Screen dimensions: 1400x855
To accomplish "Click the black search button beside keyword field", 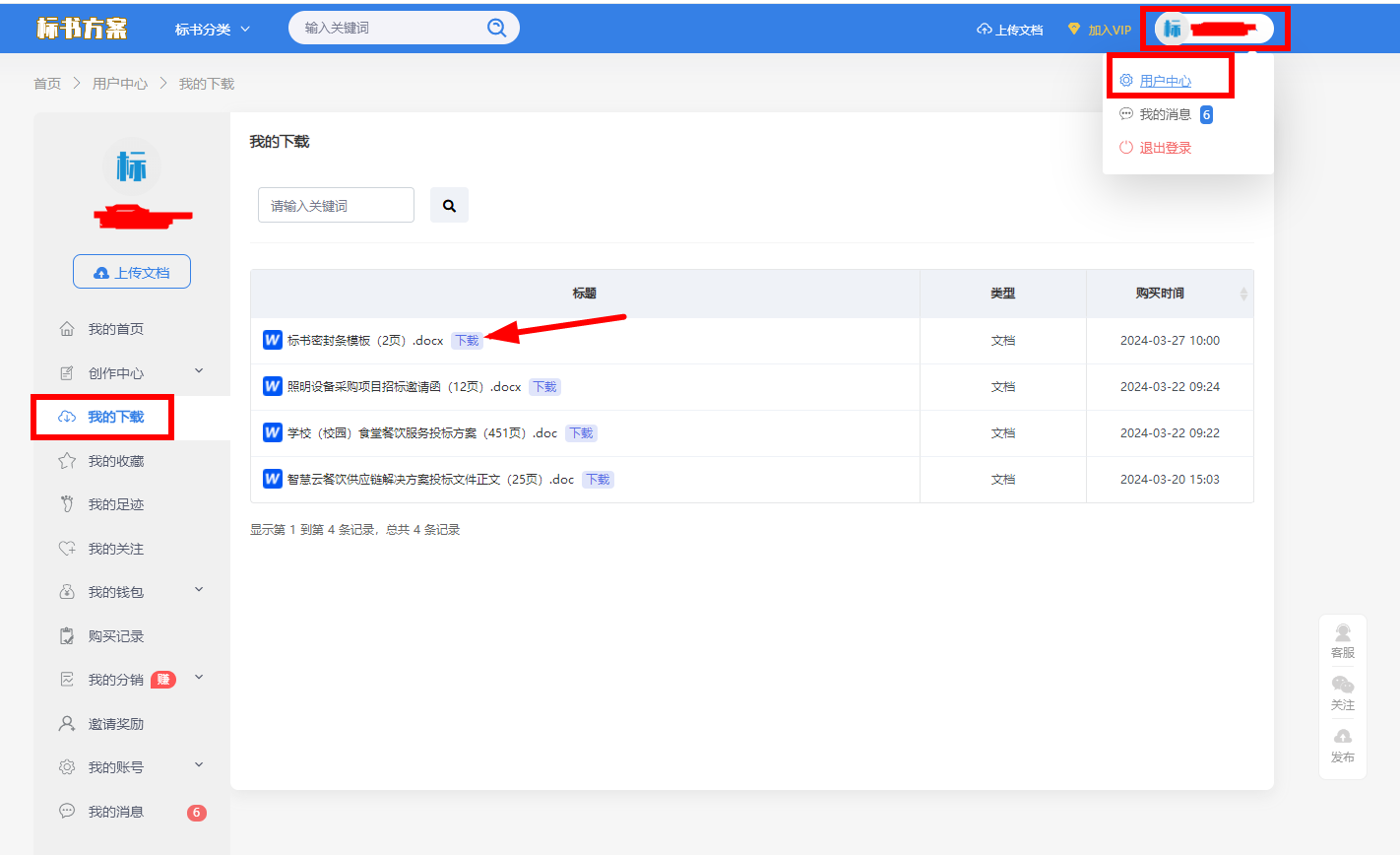I will pyautogui.click(x=449, y=205).
